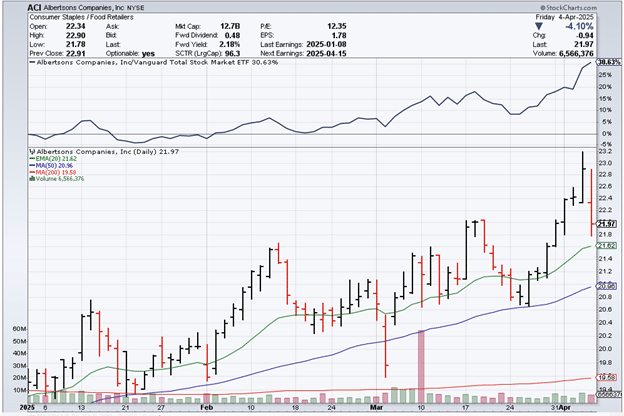The width and height of the screenshot is (624, 416).
Task: Click the P/E value 12.35
Action: click(x=337, y=26)
